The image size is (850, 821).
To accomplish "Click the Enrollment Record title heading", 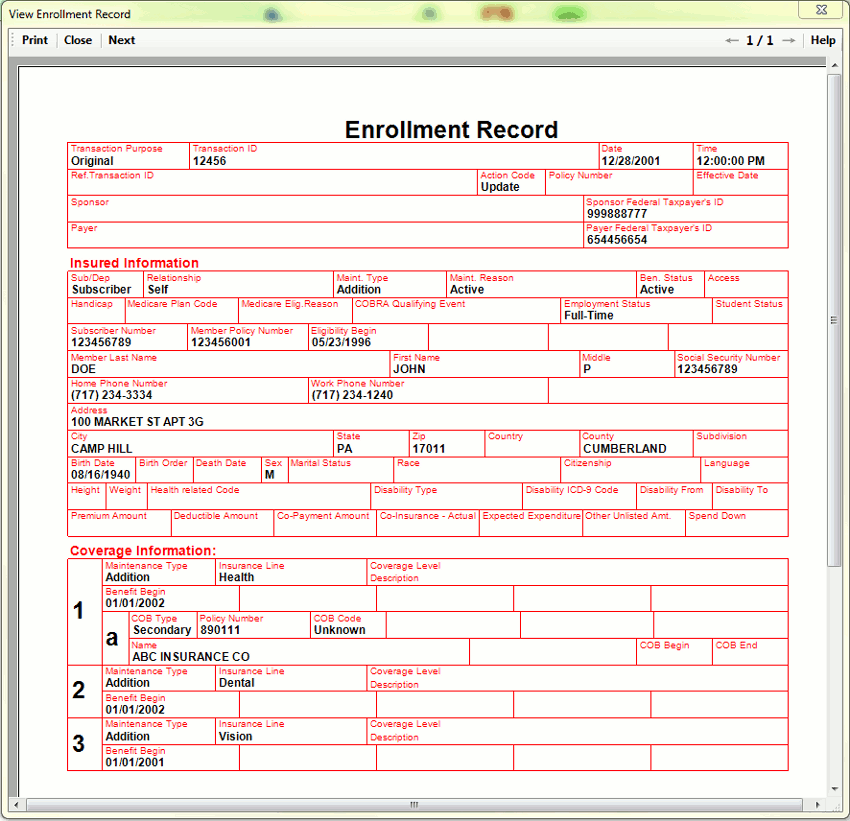I will [451, 130].
